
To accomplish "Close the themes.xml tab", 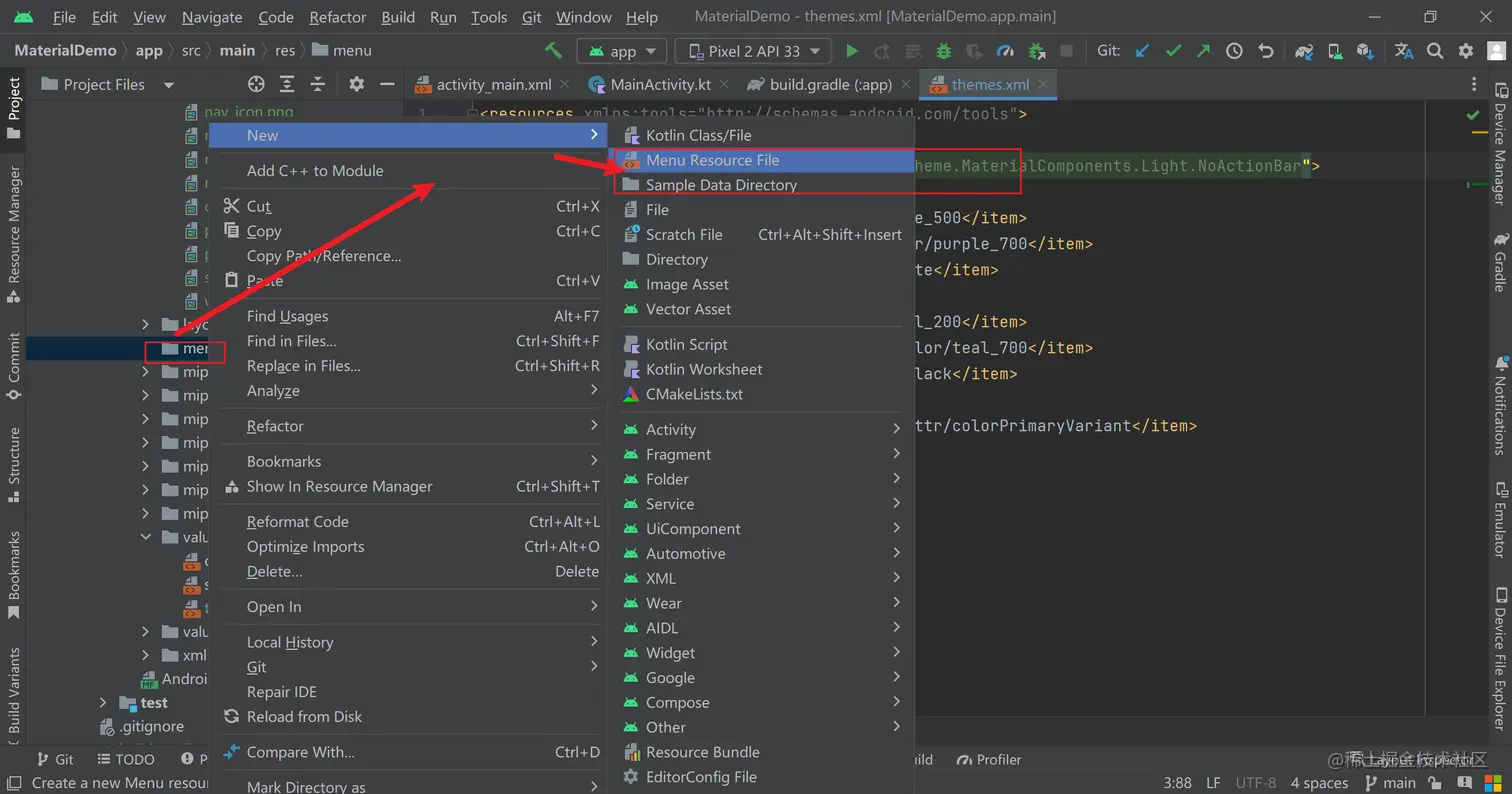I will point(1043,85).
